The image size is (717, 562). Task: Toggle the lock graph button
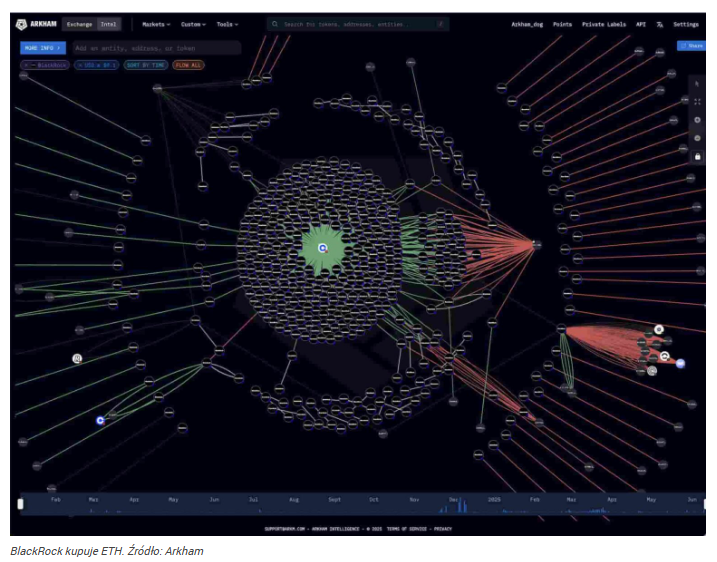point(697,156)
